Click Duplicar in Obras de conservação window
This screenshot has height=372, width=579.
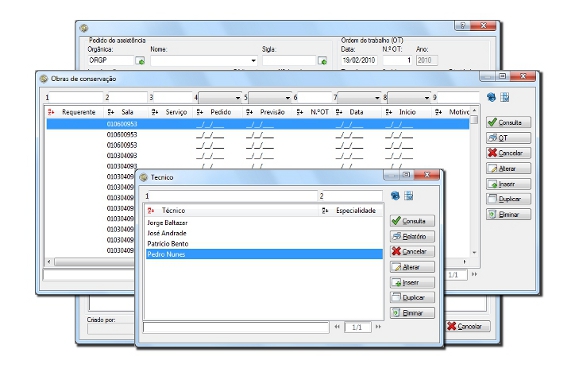tap(508, 199)
